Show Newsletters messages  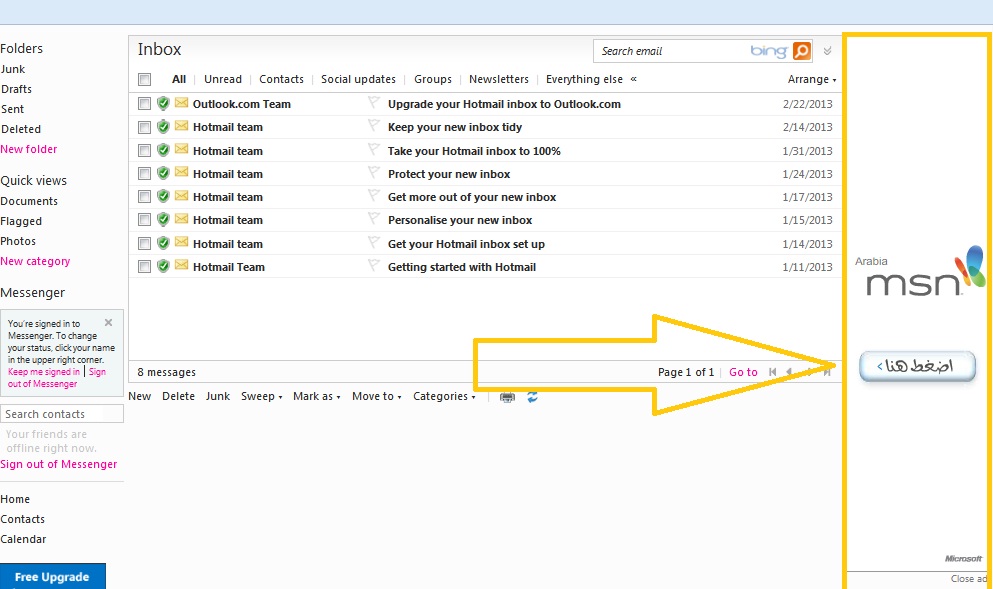coord(499,79)
